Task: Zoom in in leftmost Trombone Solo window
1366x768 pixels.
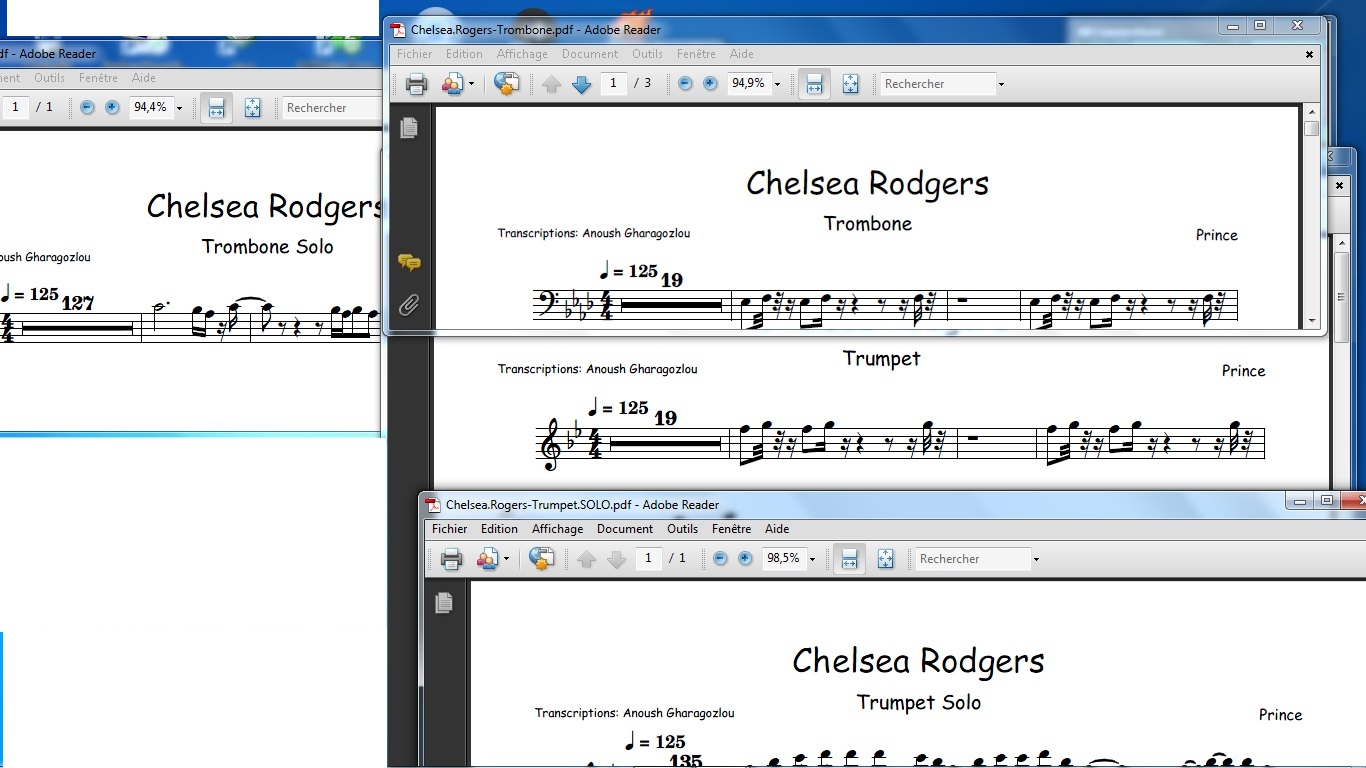Action: click(x=112, y=108)
